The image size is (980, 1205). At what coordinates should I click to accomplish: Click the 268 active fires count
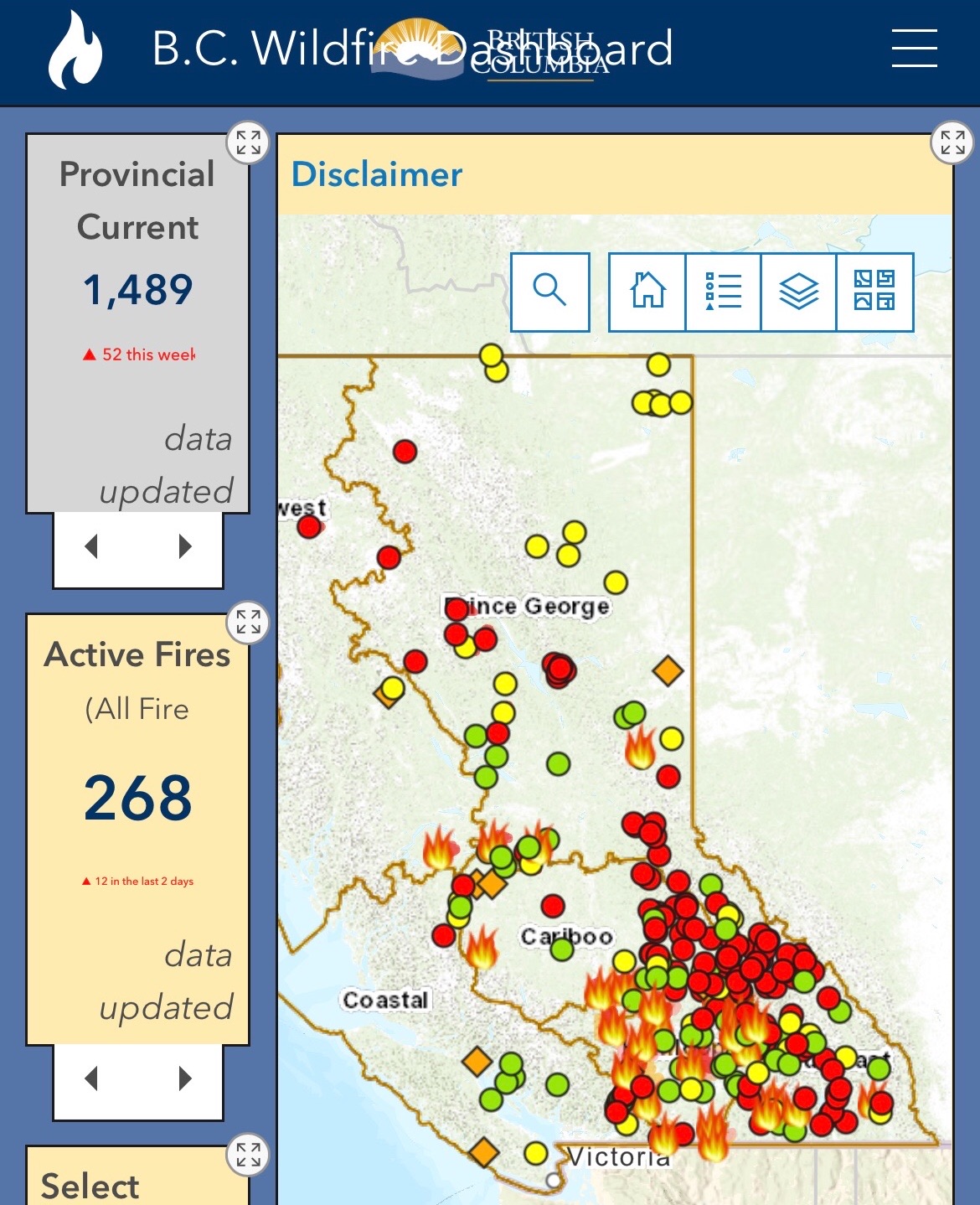click(x=137, y=797)
